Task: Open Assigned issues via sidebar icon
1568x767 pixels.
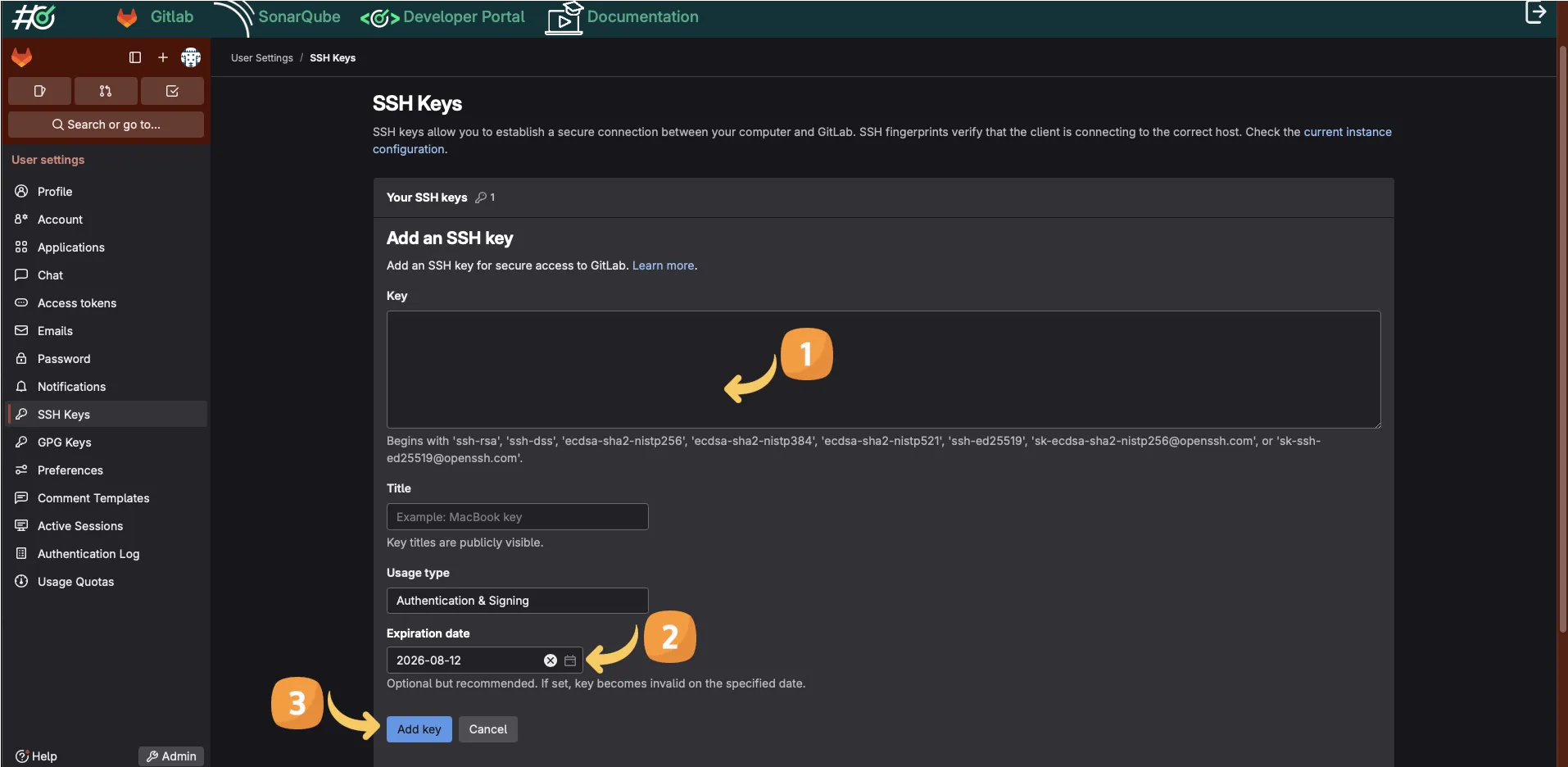Action: (39, 91)
